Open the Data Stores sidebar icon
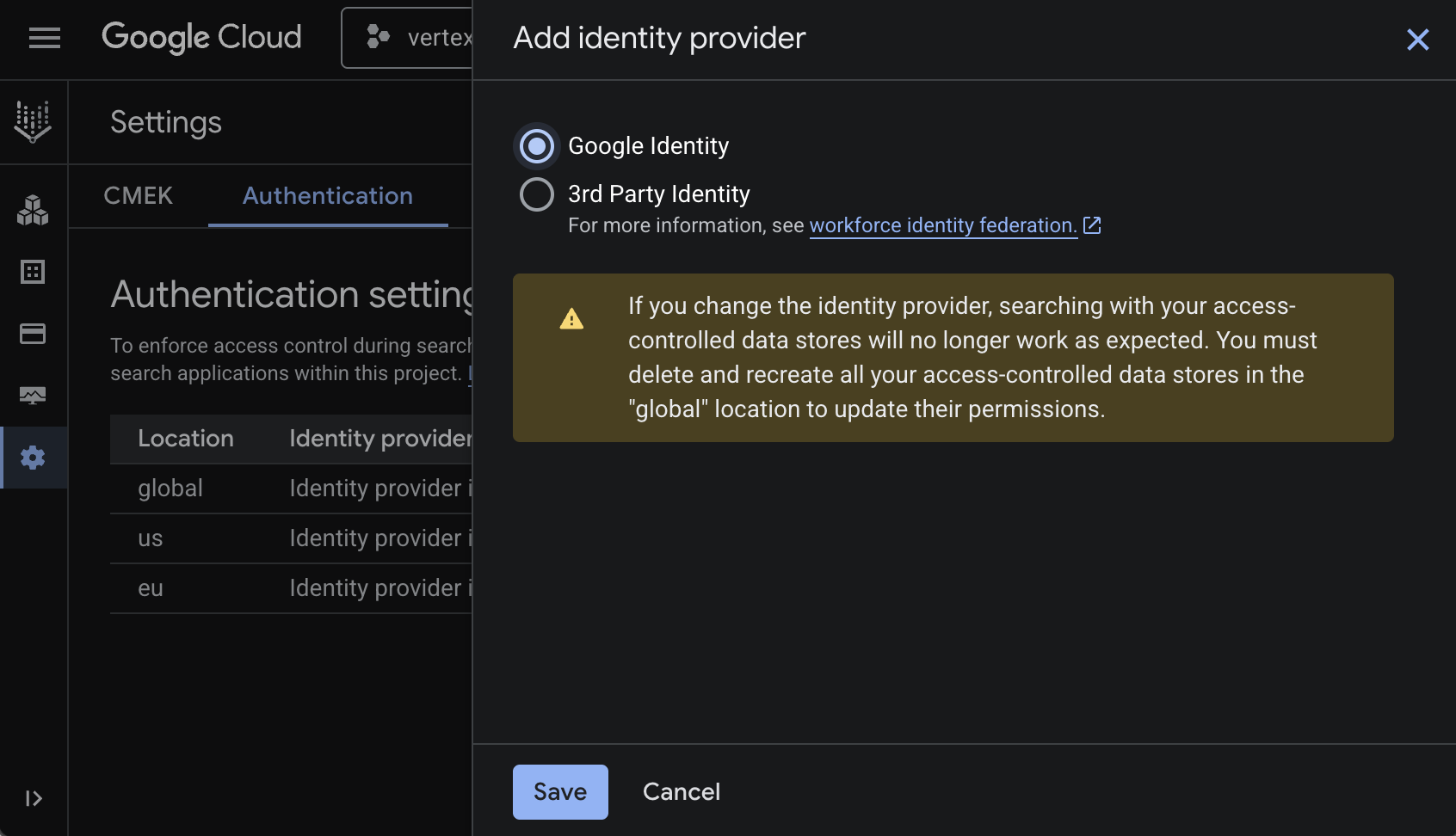This screenshot has width=1456, height=836. coord(33,272)
